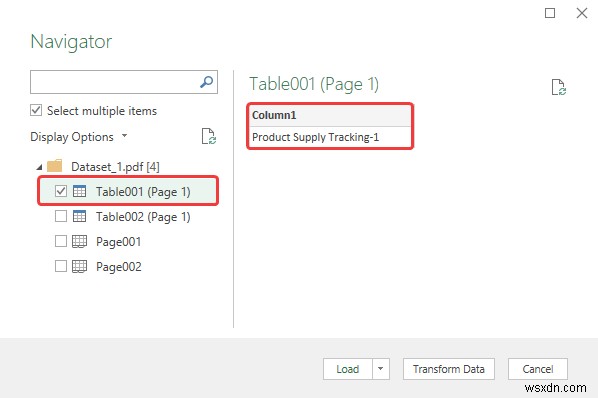This screenshot has height=398, width=598.
Task: Click the table icon next to Table001 (Page 1)
Action: [x=79, y=191]
